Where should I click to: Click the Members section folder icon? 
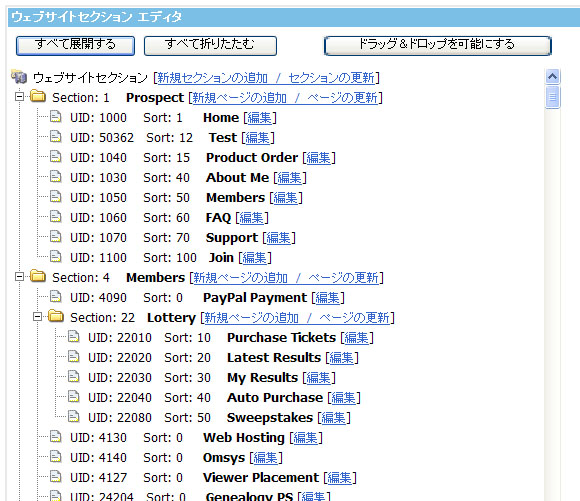click(38, 276)
